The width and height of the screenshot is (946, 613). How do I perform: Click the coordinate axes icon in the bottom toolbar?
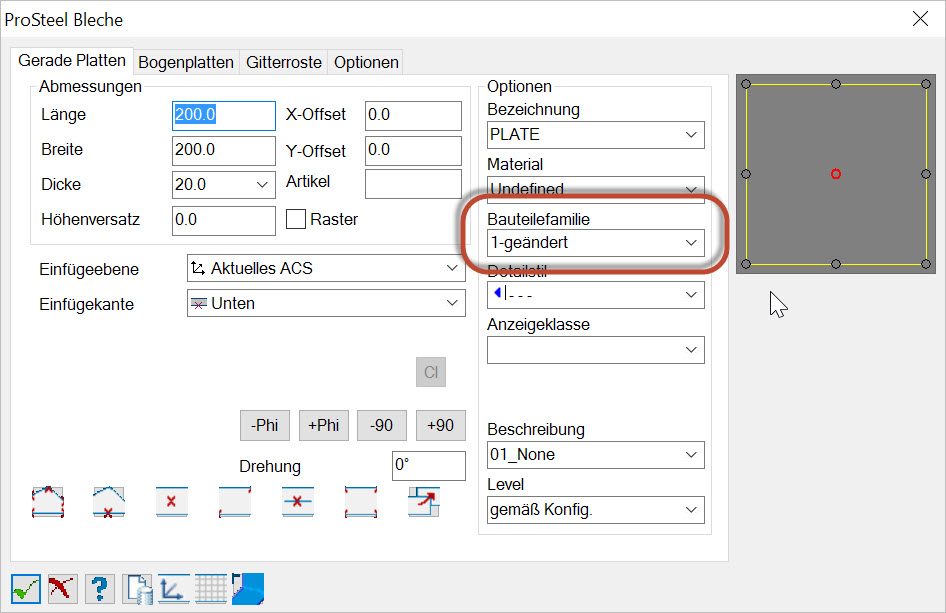click(174, 589)
